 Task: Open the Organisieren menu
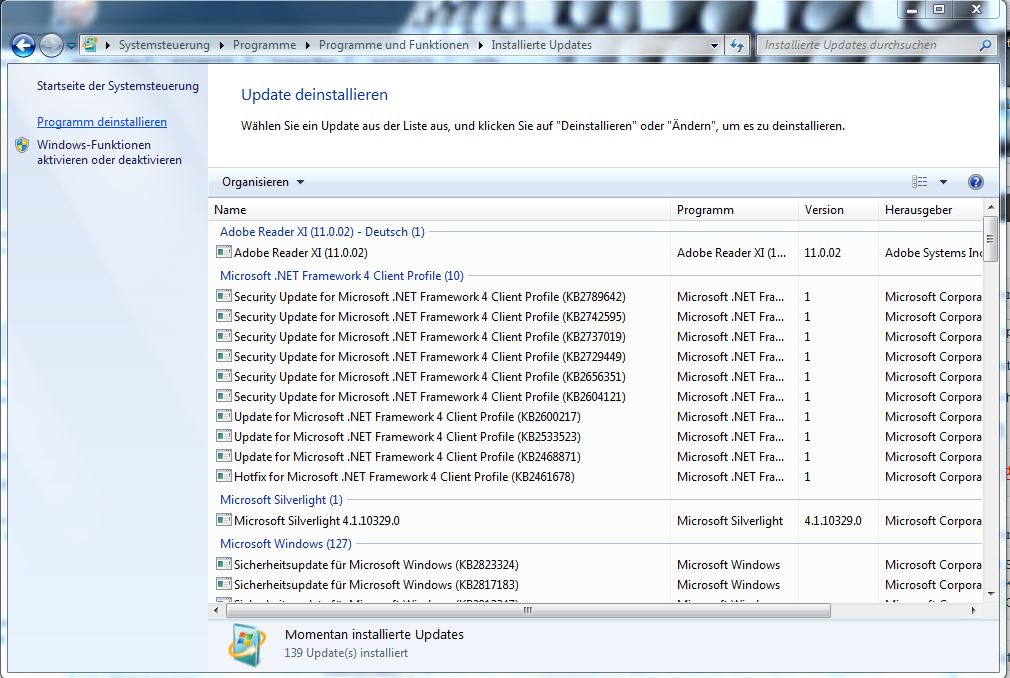click(263, 182)
